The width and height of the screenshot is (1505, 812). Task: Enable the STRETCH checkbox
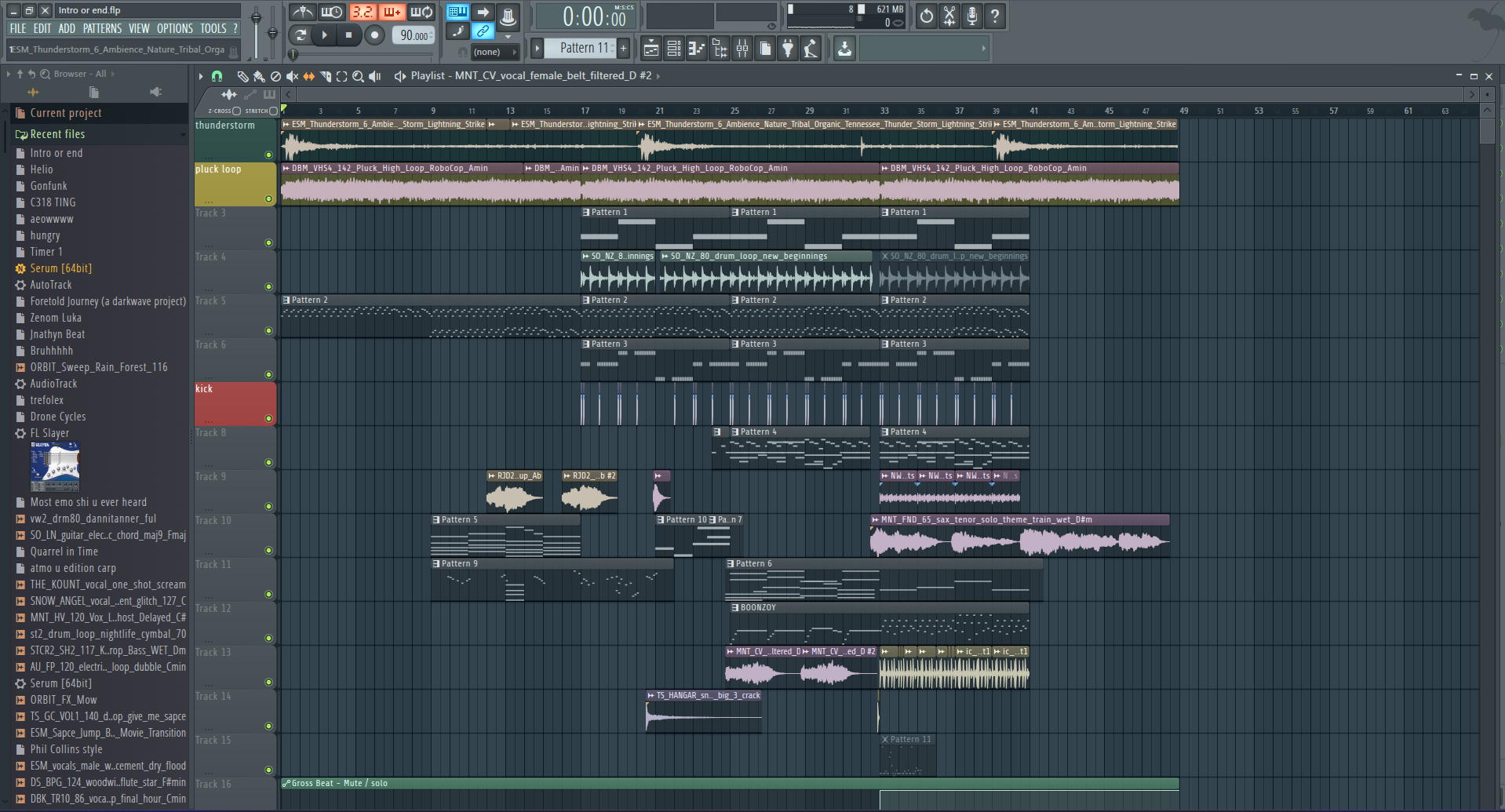point(273,111)
